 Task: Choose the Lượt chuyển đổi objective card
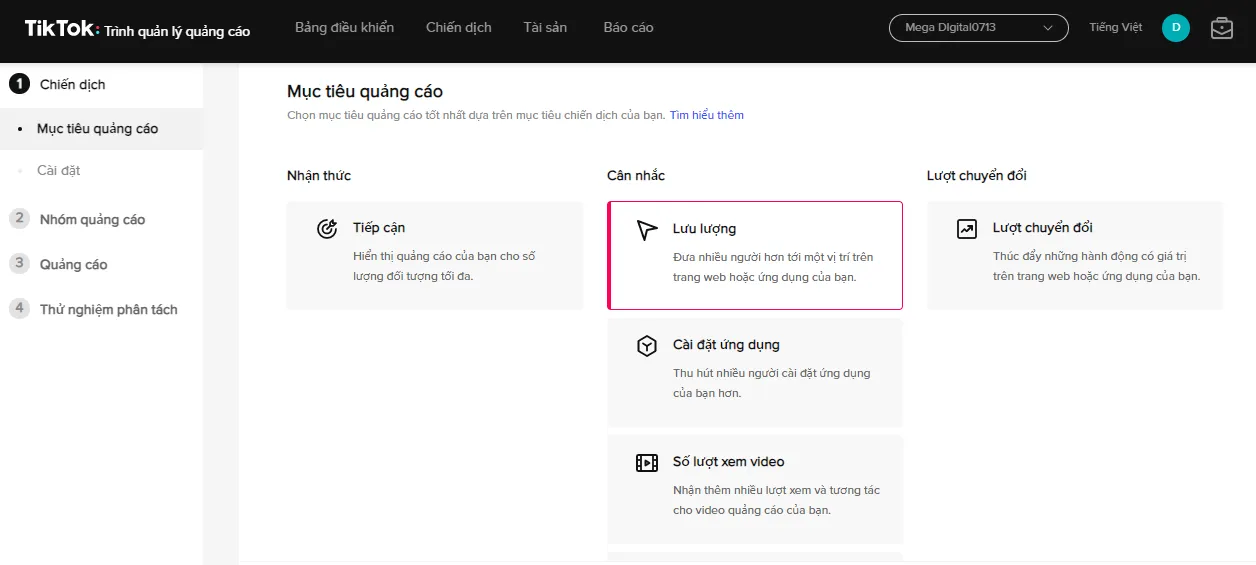(x=1075, y=256)
